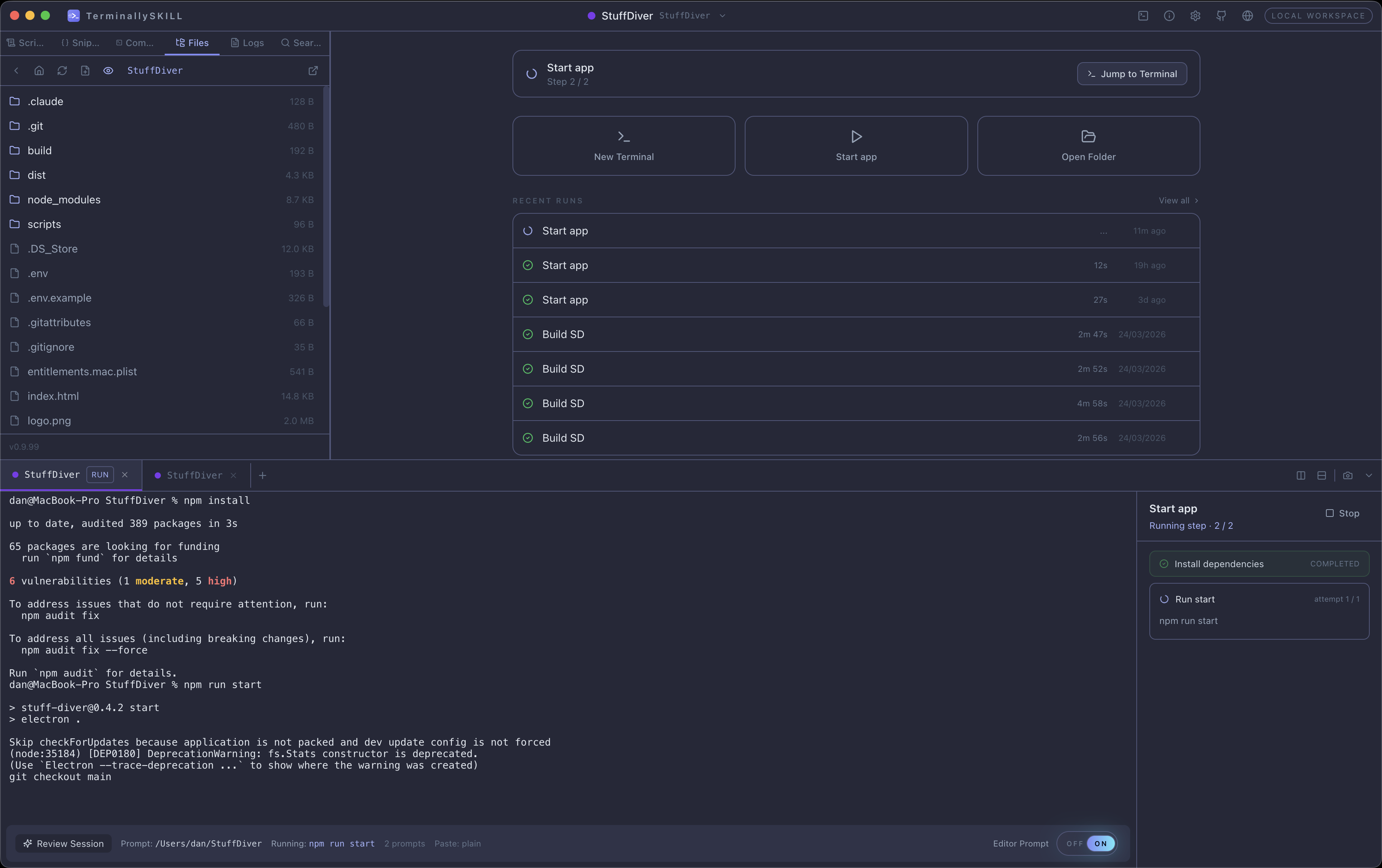Viewport: 1382px width, 868px height.
Task: Open StuffDiver folder in external window icon
Action: [x=313, y=71]
